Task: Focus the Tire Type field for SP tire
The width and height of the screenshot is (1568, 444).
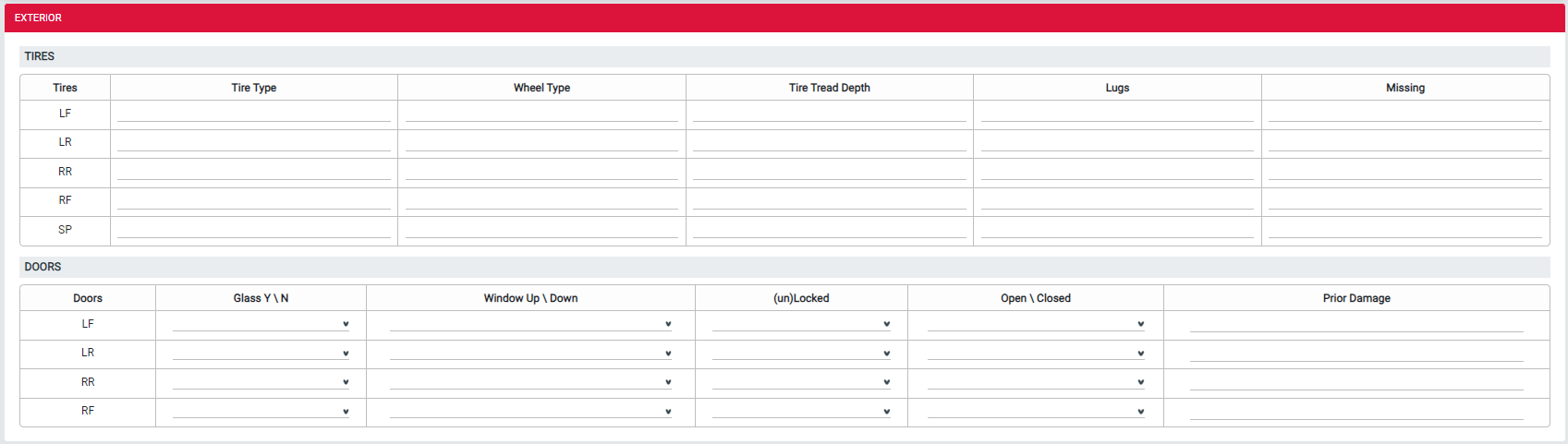Action: [x=254, y=230]
